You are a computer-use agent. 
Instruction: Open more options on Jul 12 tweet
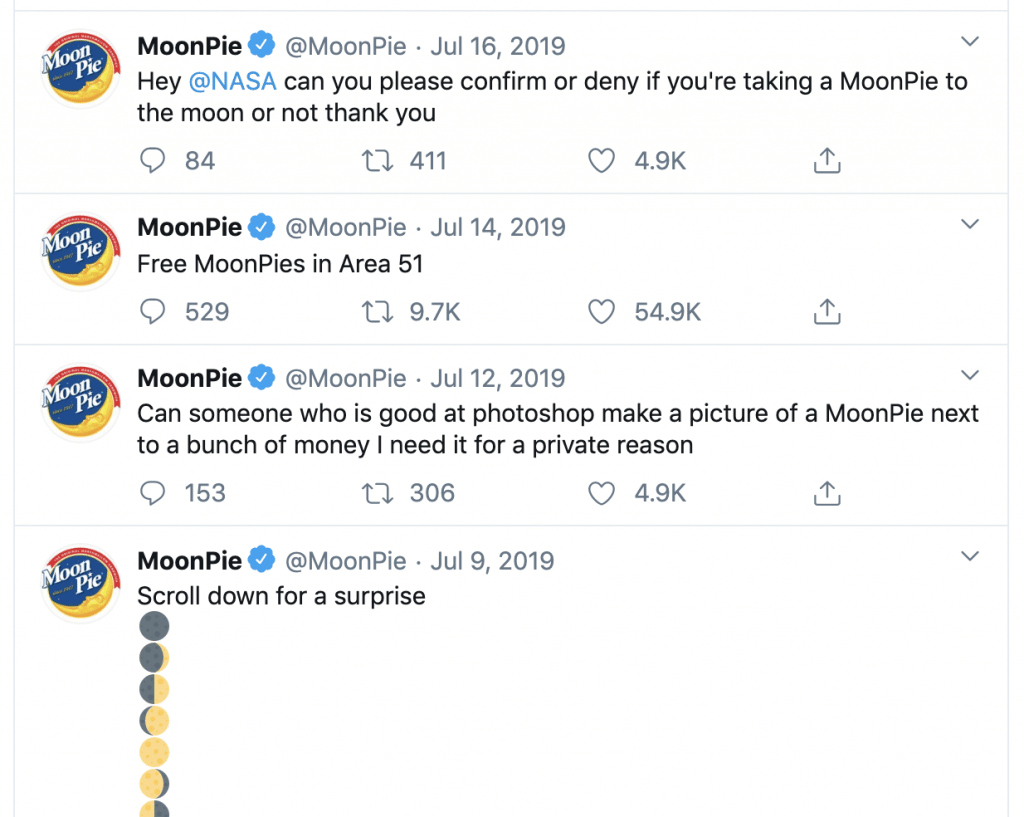[x=969, y=375]
